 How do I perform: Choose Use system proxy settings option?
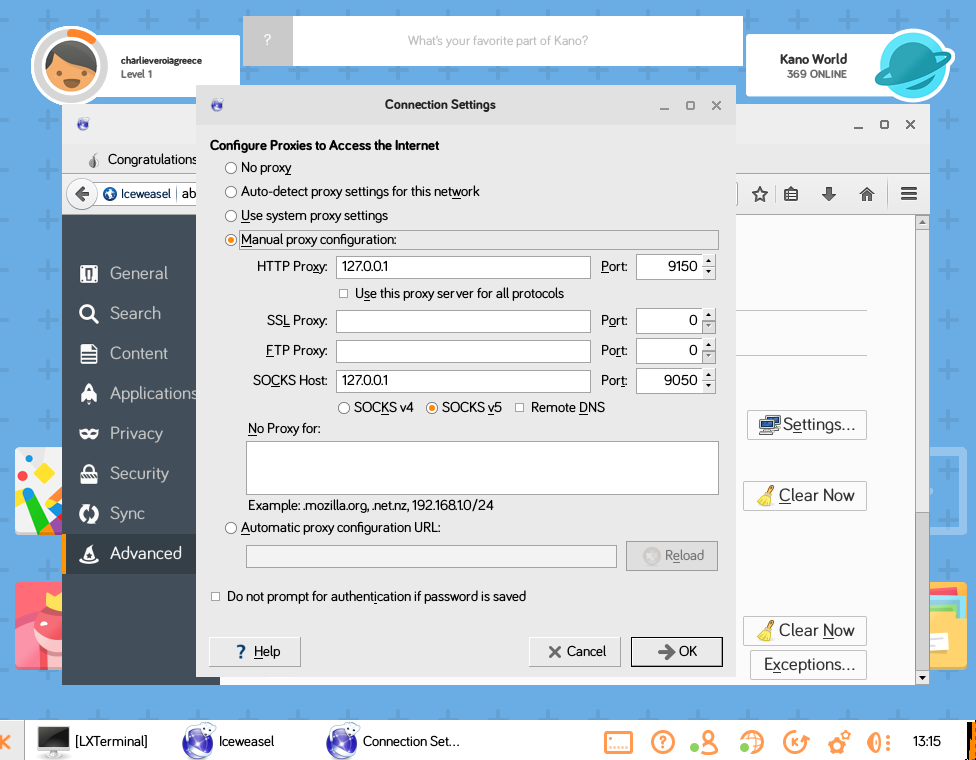tap(231, 216)
